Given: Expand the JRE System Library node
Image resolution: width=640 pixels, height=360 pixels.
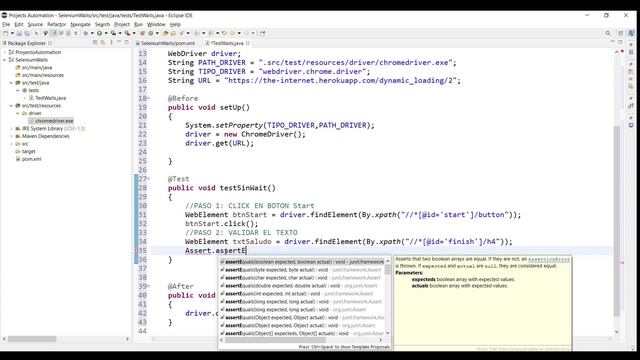Looking at the screenshot, I should tap(11, 129).
